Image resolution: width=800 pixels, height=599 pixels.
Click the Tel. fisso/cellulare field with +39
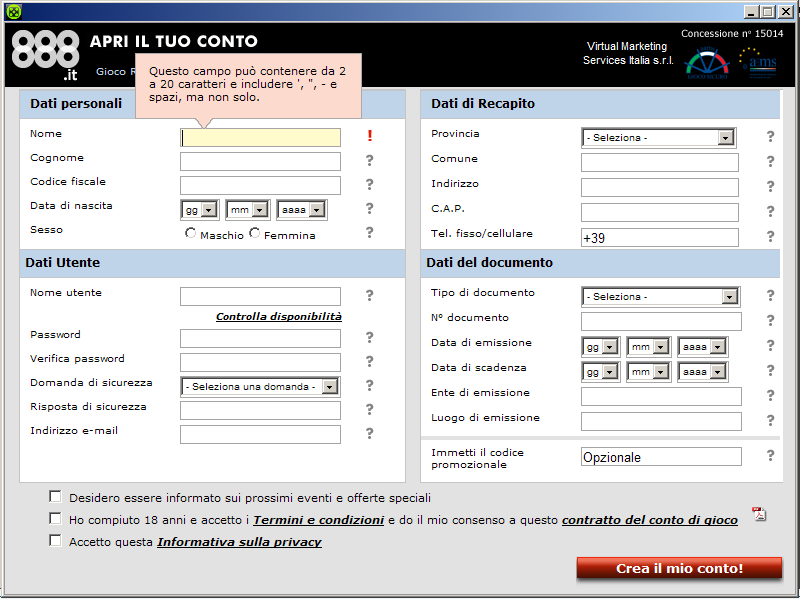[660, 238]
